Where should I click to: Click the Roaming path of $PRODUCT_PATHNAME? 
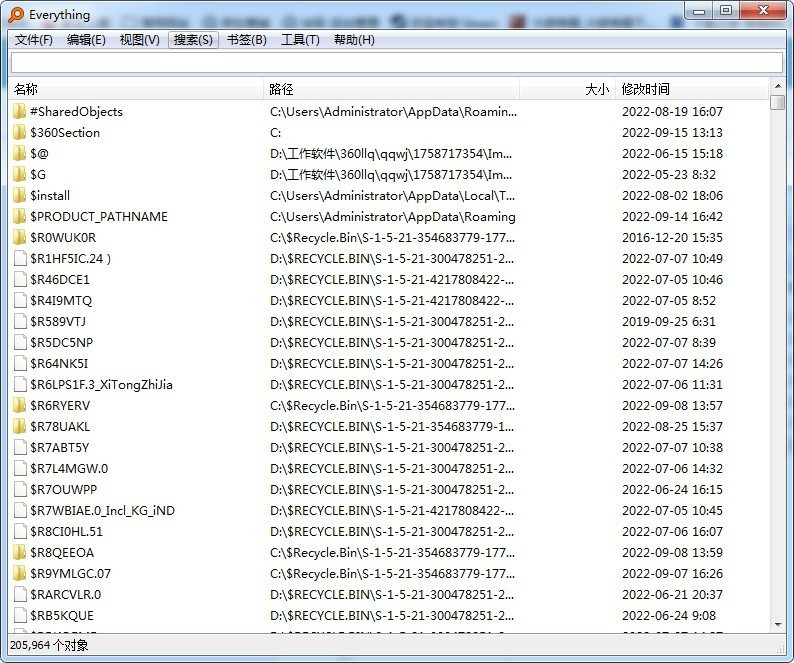click(x=392, y=217)
